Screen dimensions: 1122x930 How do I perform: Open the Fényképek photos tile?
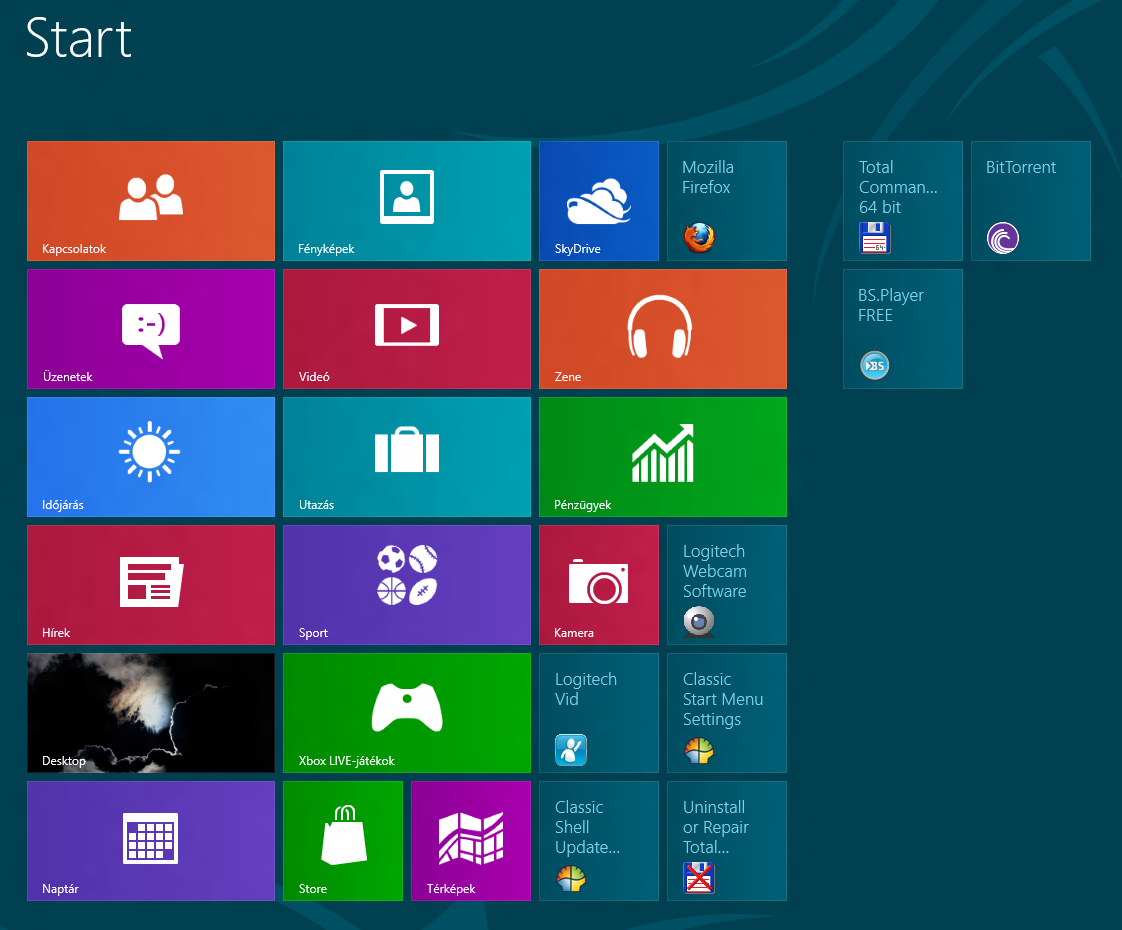pos(406,201)
